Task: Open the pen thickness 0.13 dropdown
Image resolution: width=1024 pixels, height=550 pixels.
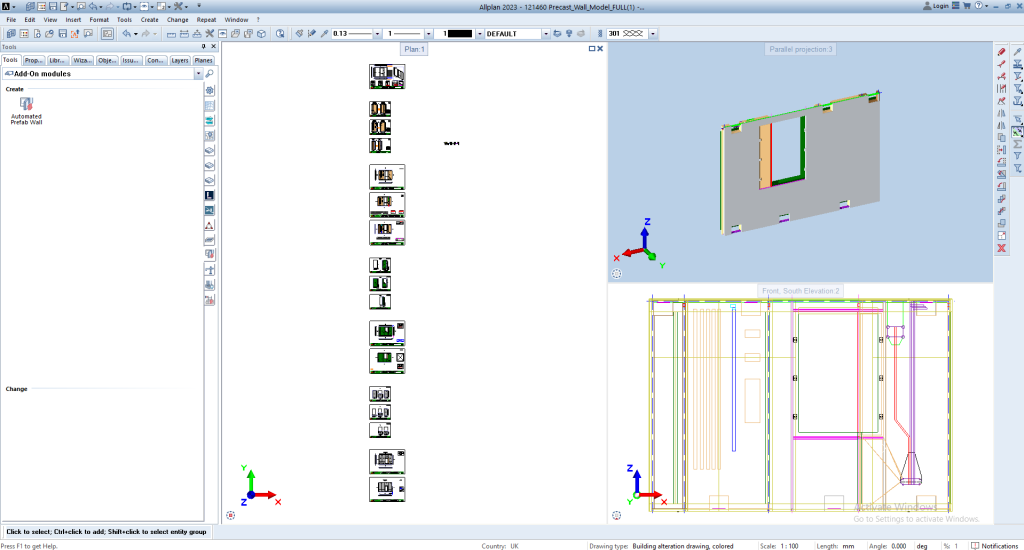Action: coord(376,33)
